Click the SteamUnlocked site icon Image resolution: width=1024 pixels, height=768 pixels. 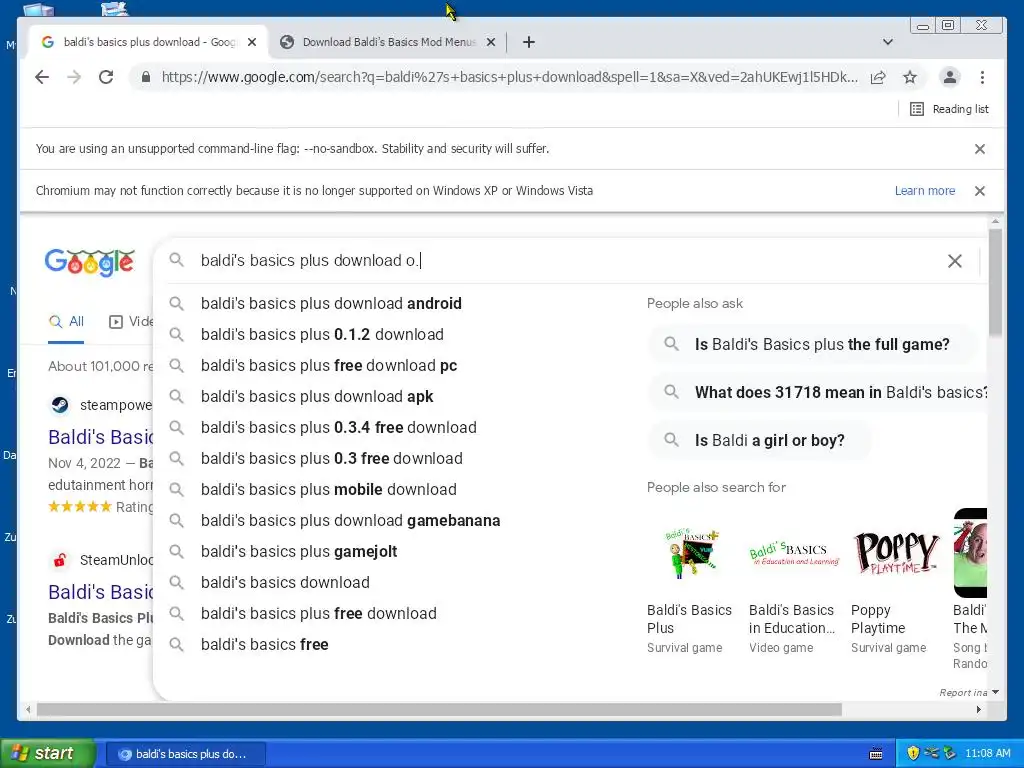pos(59,560)
